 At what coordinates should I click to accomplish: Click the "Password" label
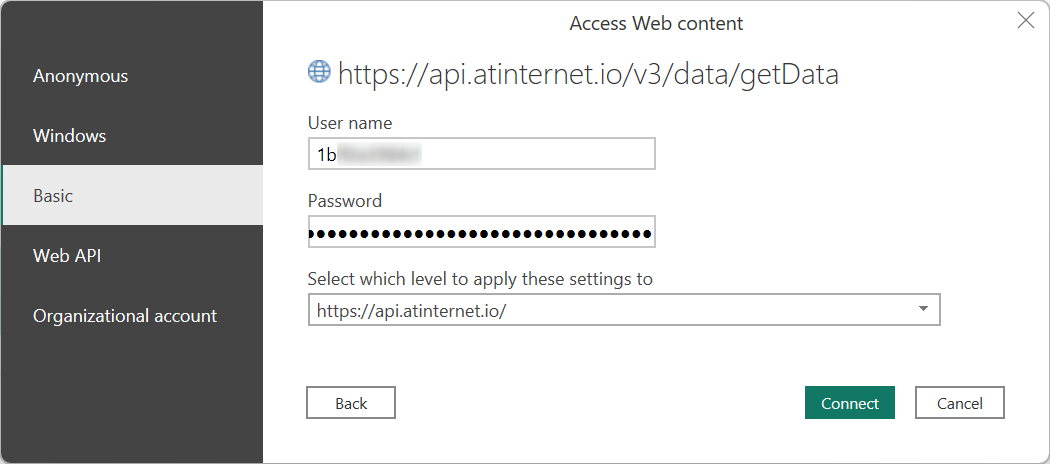click(345, 201)
